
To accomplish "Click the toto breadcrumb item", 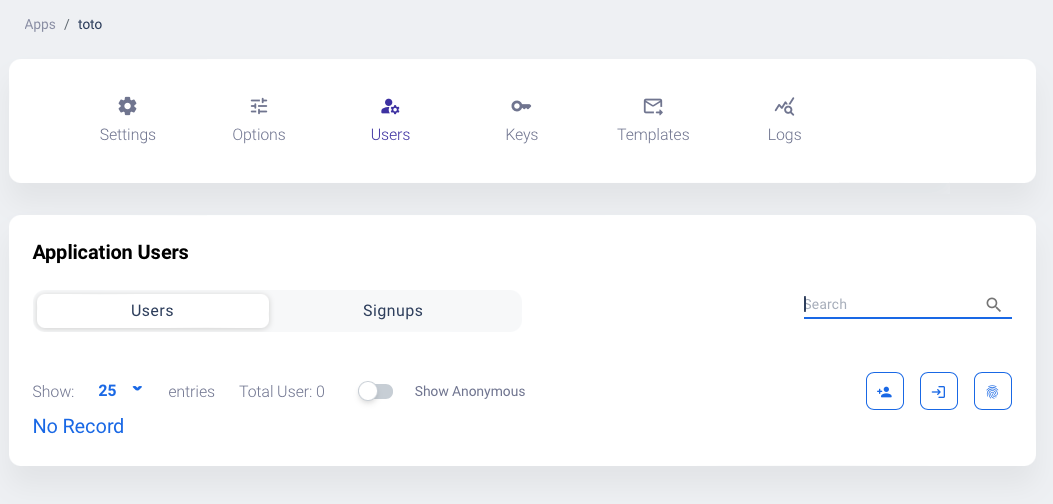I will (90, 24).
